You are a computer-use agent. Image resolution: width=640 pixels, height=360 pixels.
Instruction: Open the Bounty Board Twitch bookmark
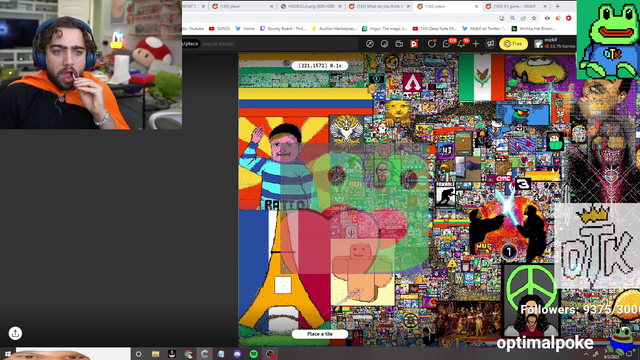point(283,29)
